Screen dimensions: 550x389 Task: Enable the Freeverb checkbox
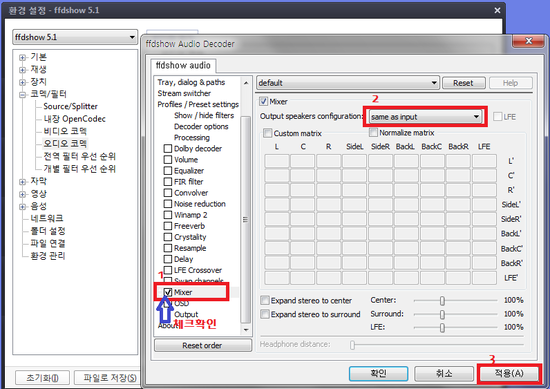point(168,226)
